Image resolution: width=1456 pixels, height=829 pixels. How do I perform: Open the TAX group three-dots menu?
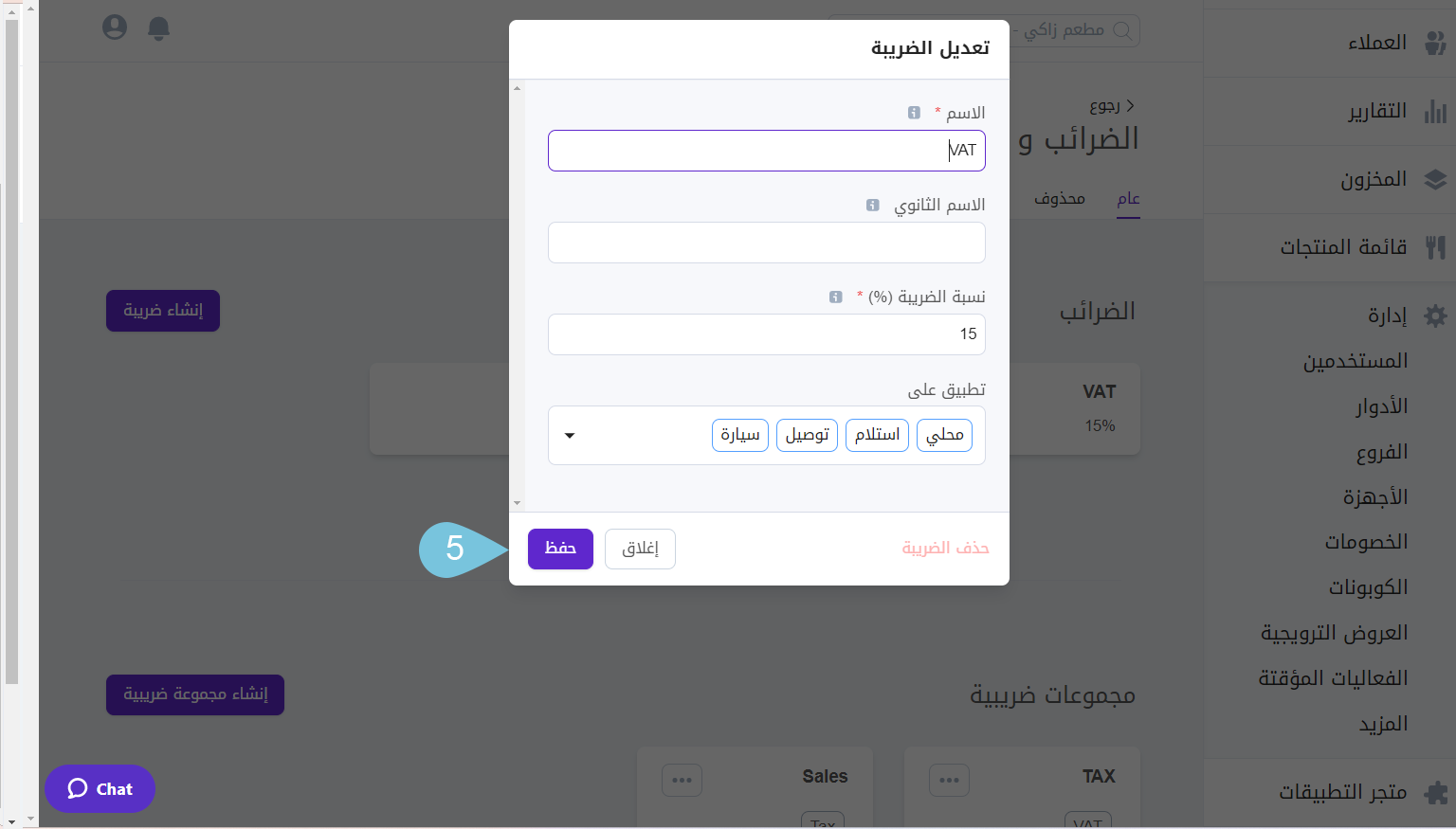[x=949, y=780]
